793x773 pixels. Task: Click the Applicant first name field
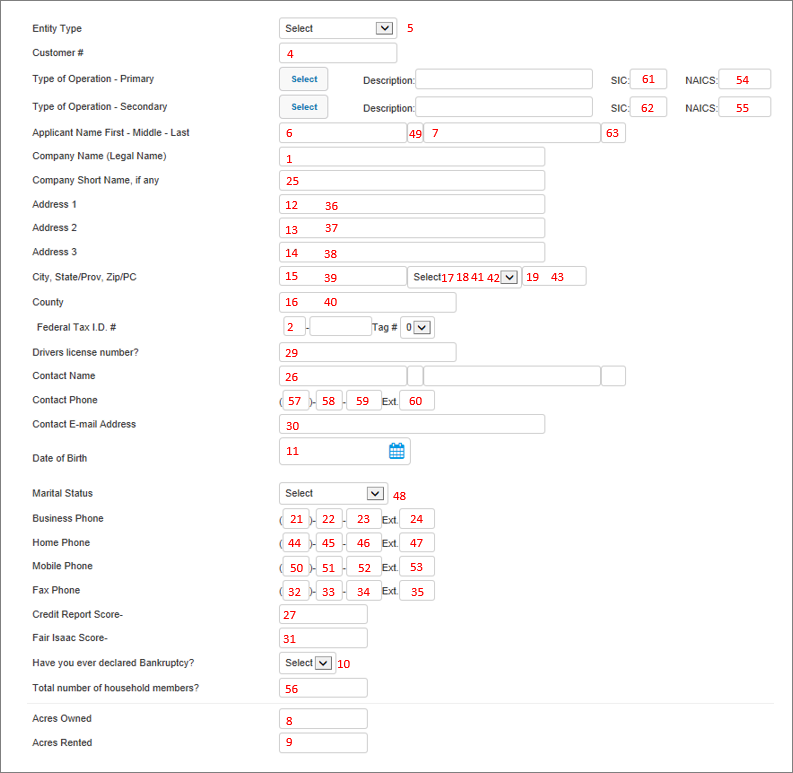343,133
